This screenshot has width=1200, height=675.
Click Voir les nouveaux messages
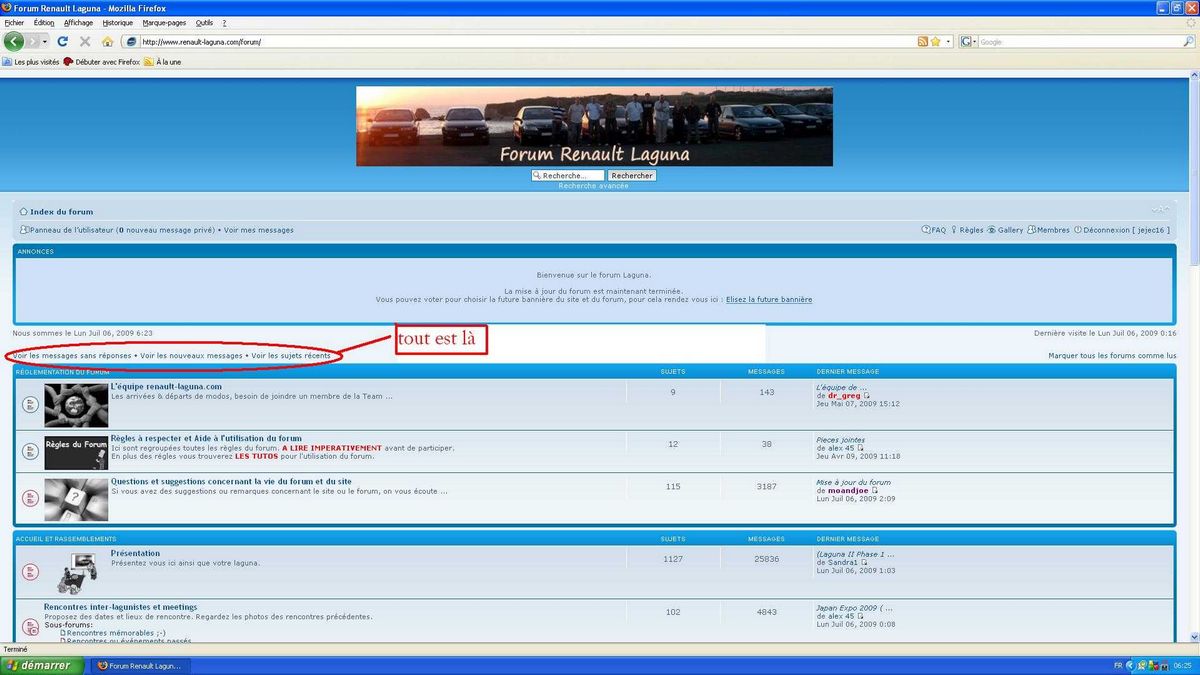coord(191,355)
